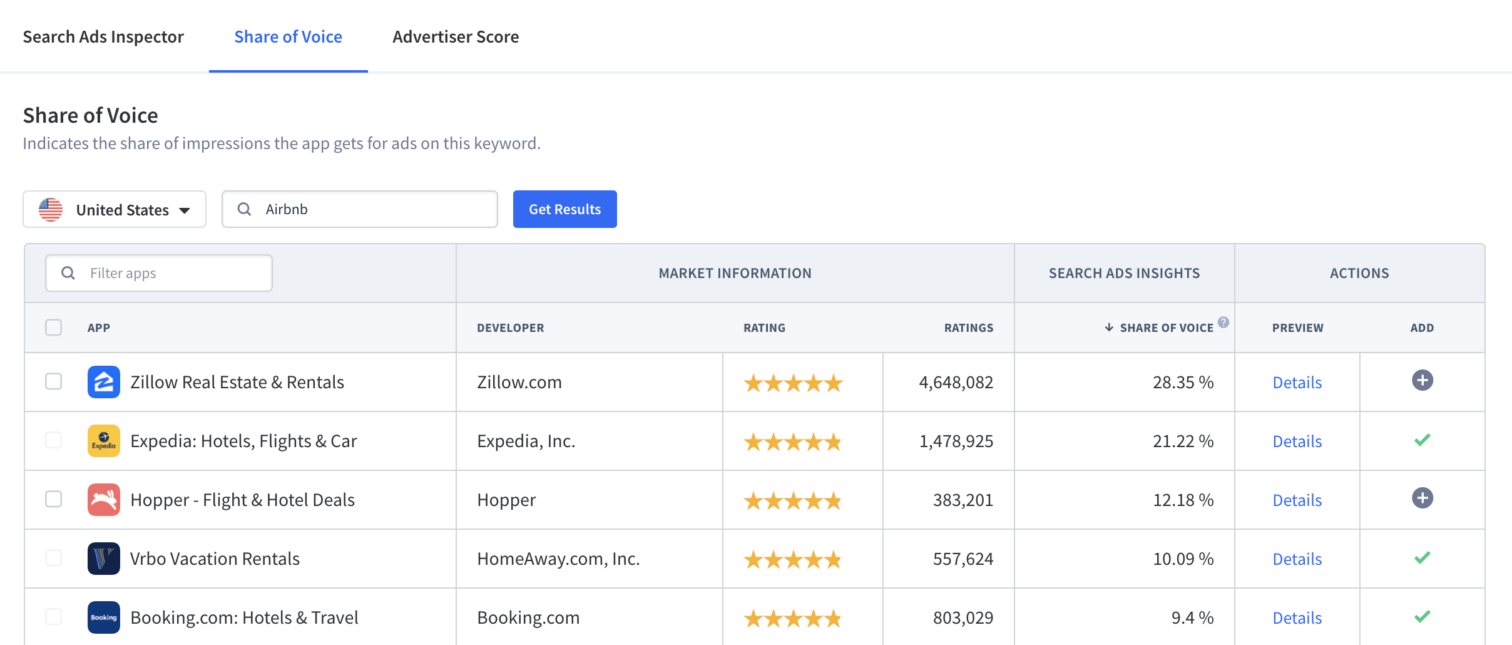
Task: Click the Share of Voice help icon
Action: pos(1222,322)
